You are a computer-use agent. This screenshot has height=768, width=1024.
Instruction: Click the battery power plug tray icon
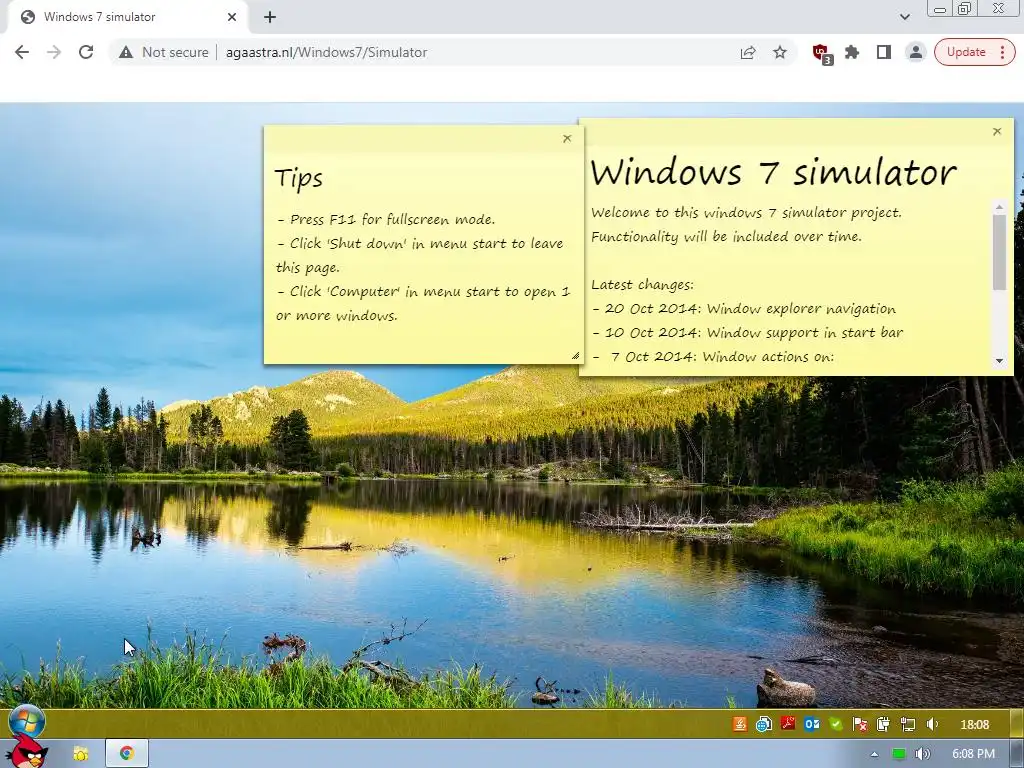click(x=883, y=724)
